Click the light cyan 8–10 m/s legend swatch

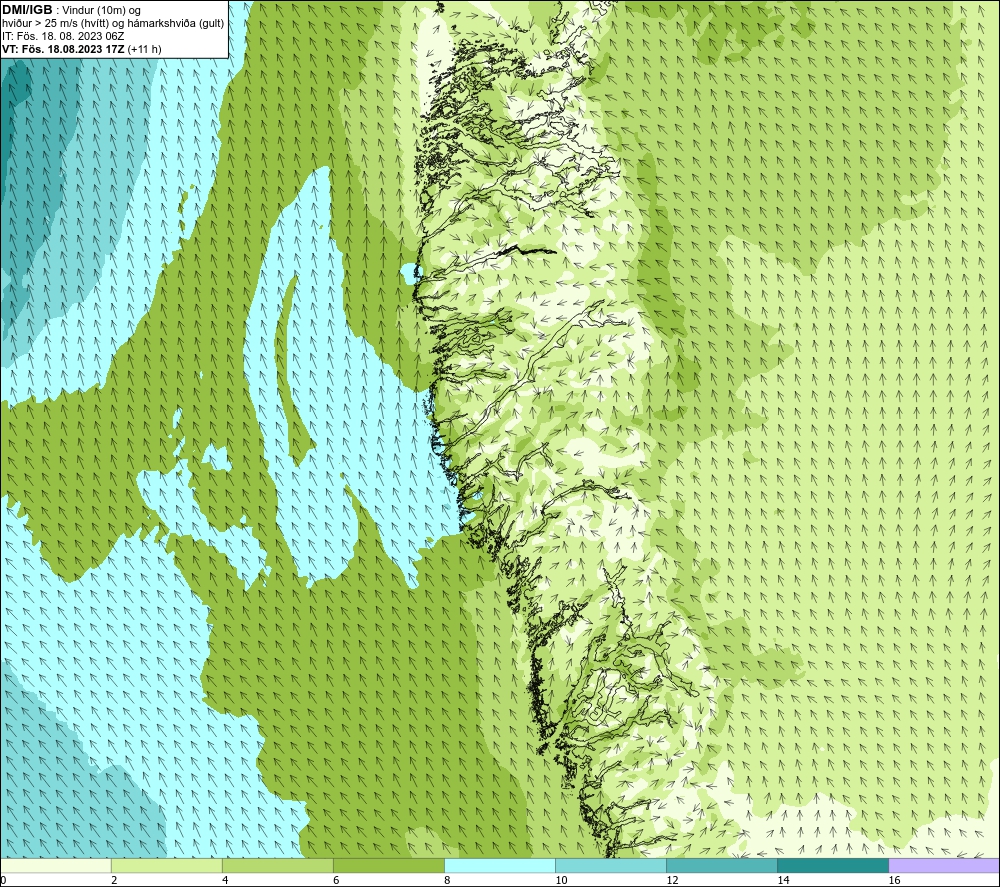tap(500, 866)
